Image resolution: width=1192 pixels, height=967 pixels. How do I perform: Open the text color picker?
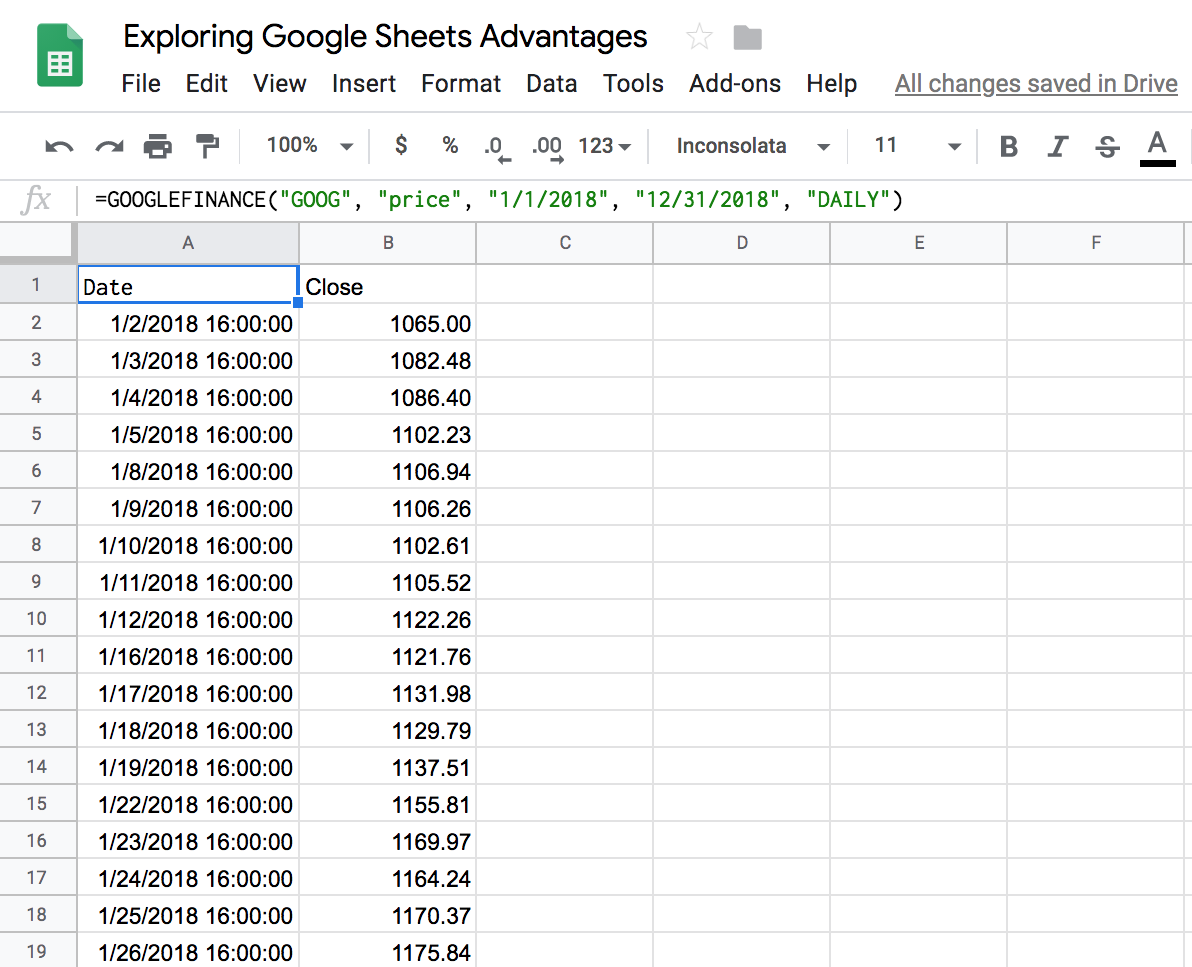[x=1157, y=145]
